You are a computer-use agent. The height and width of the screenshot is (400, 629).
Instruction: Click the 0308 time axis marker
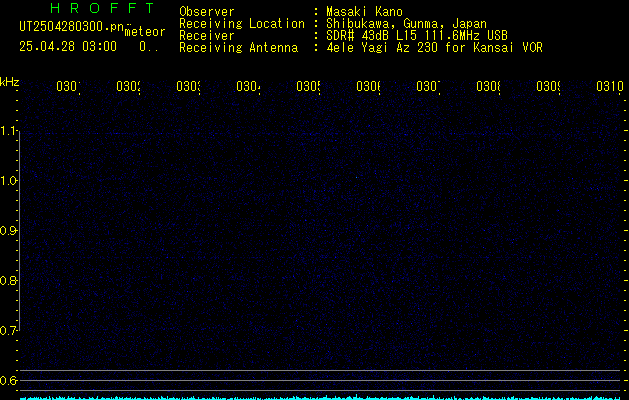(x=488, y=86)
